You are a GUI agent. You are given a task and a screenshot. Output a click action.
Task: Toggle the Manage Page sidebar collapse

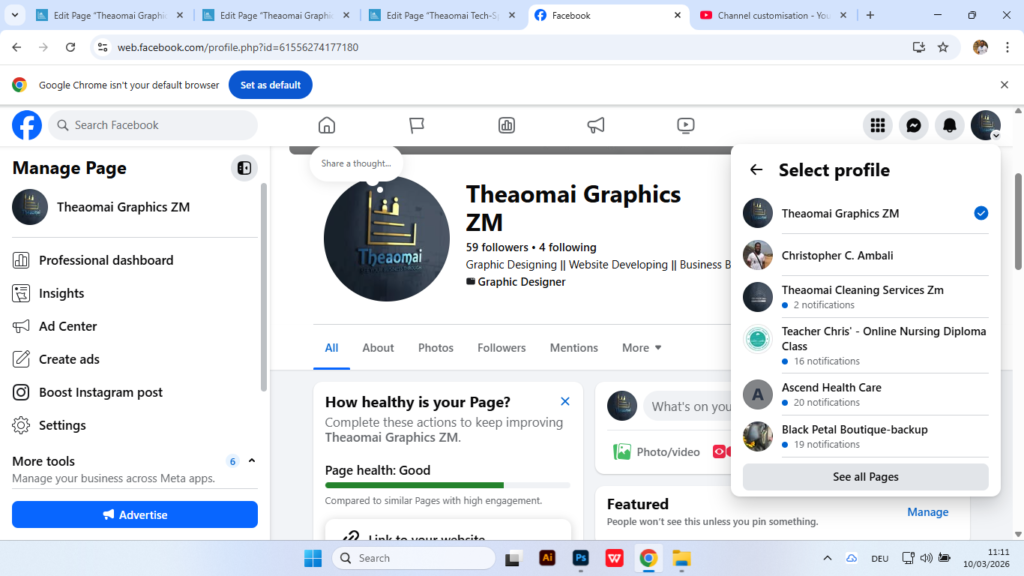pyautogui.click(x=244, y=168)
